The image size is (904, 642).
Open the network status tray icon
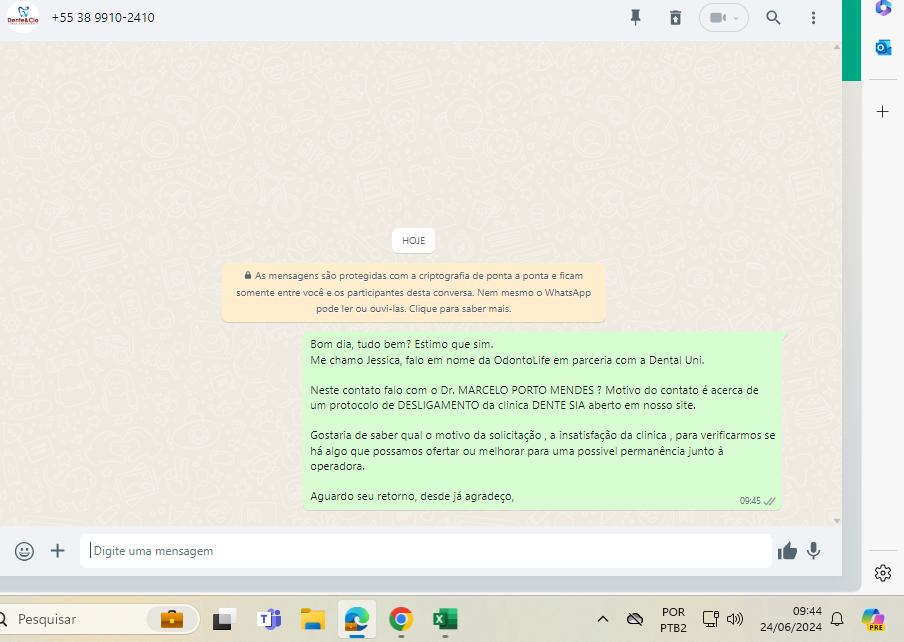pos(710,620)
